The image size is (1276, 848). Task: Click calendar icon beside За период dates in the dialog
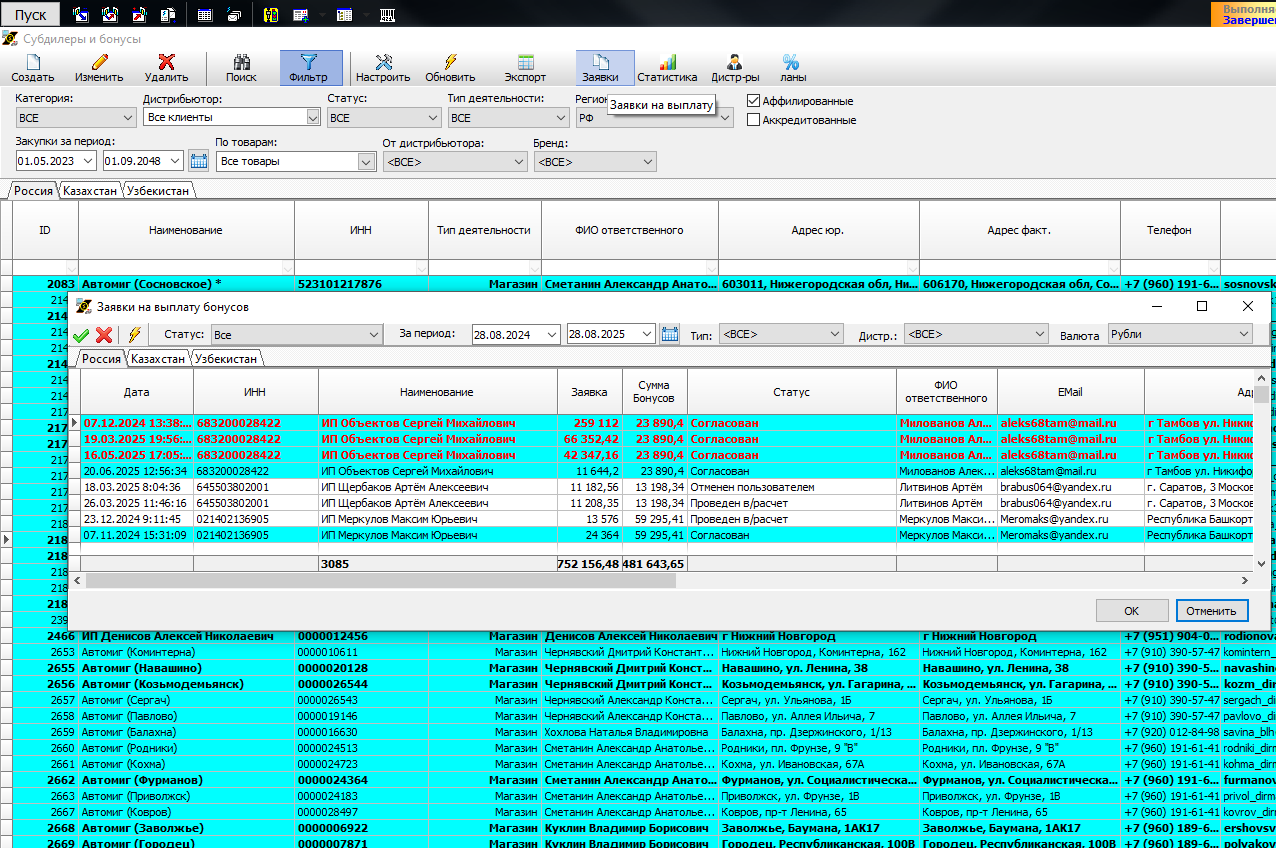point(670,334)
